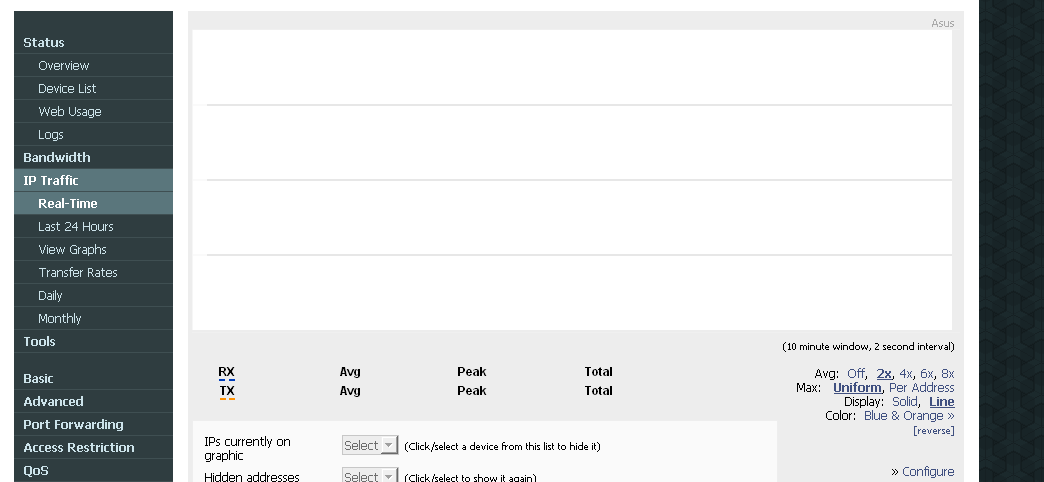Viewport: 1044px width, 482px height.
Task: Click the reverse colors link
Action: [x=933, y=431]
